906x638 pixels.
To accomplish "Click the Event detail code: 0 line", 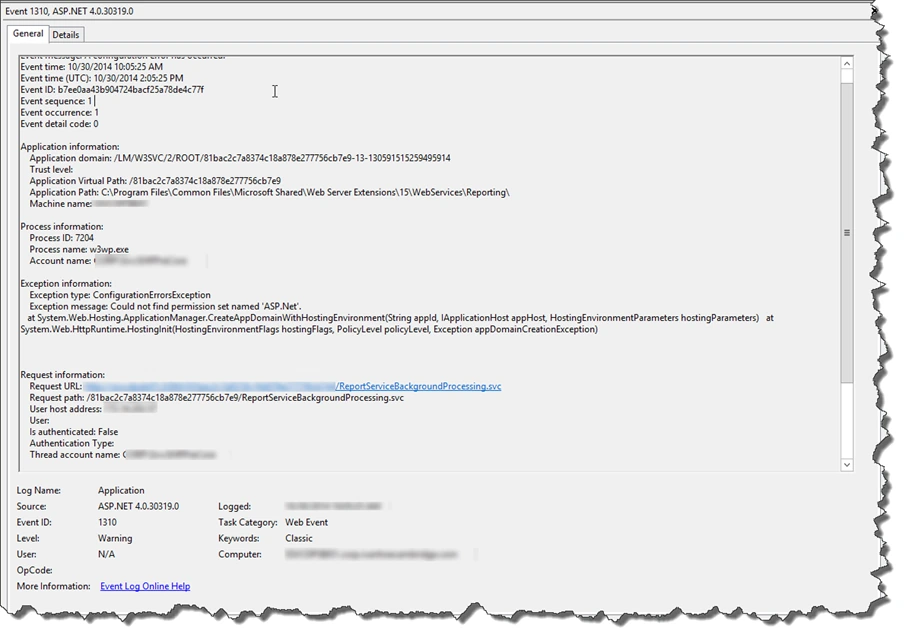I will (60, 124).
